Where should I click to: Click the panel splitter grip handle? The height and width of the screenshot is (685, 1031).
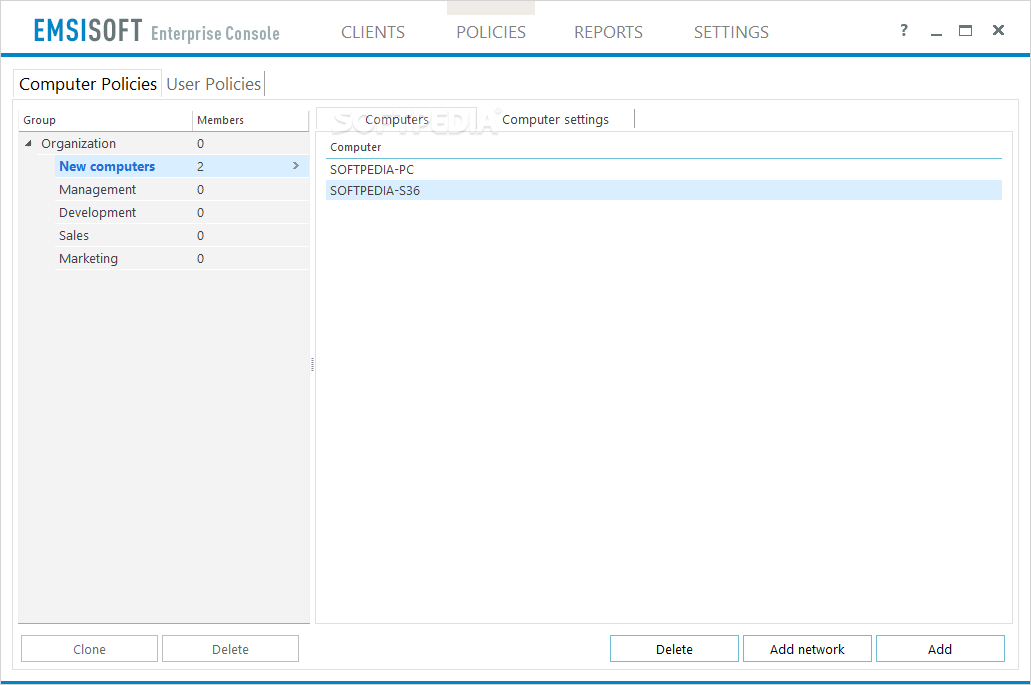pos(312,365)
